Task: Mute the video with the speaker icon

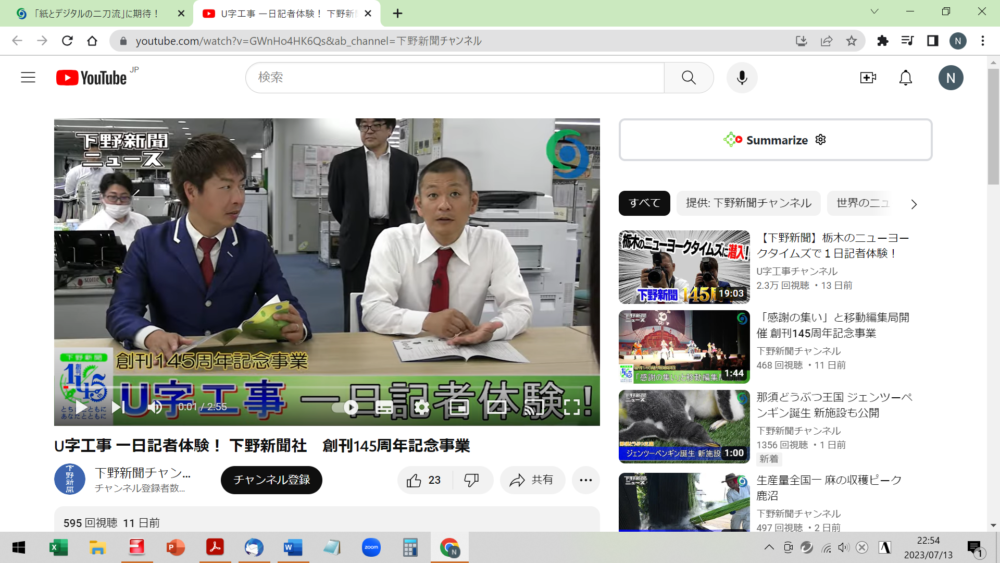Action: 155,407
